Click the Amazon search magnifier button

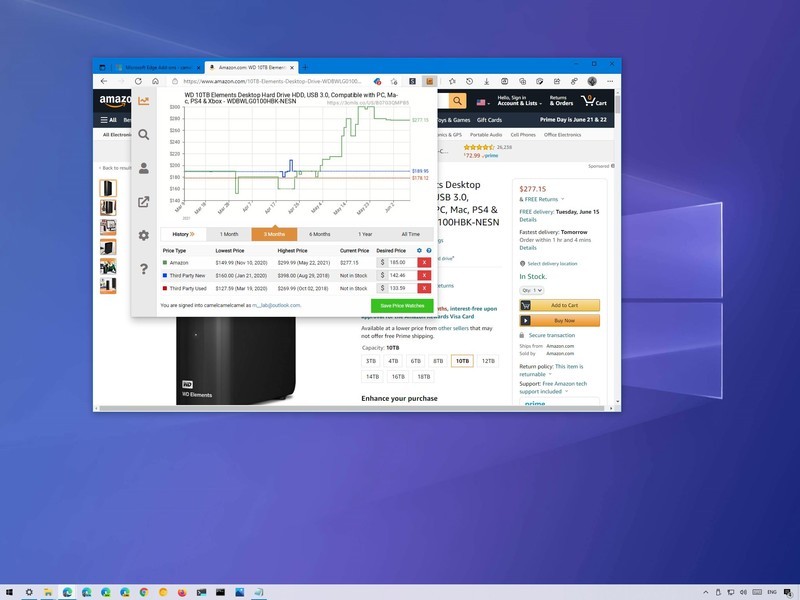coord(457,101)
